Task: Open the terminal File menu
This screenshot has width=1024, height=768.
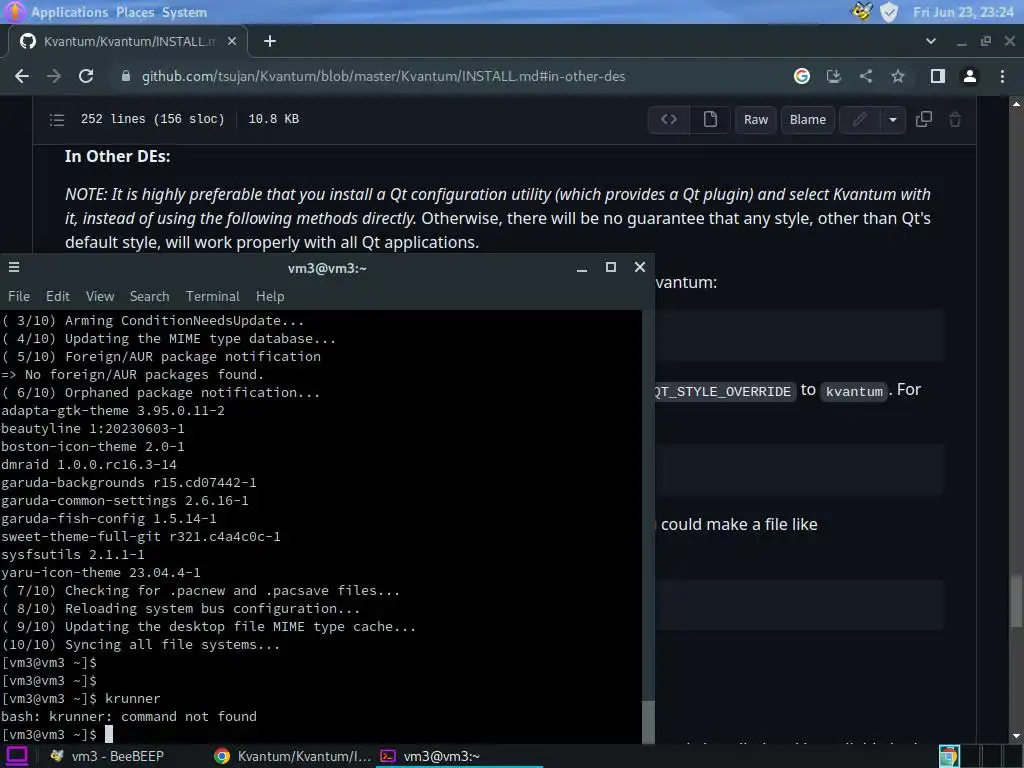Action: pos(19,296)
